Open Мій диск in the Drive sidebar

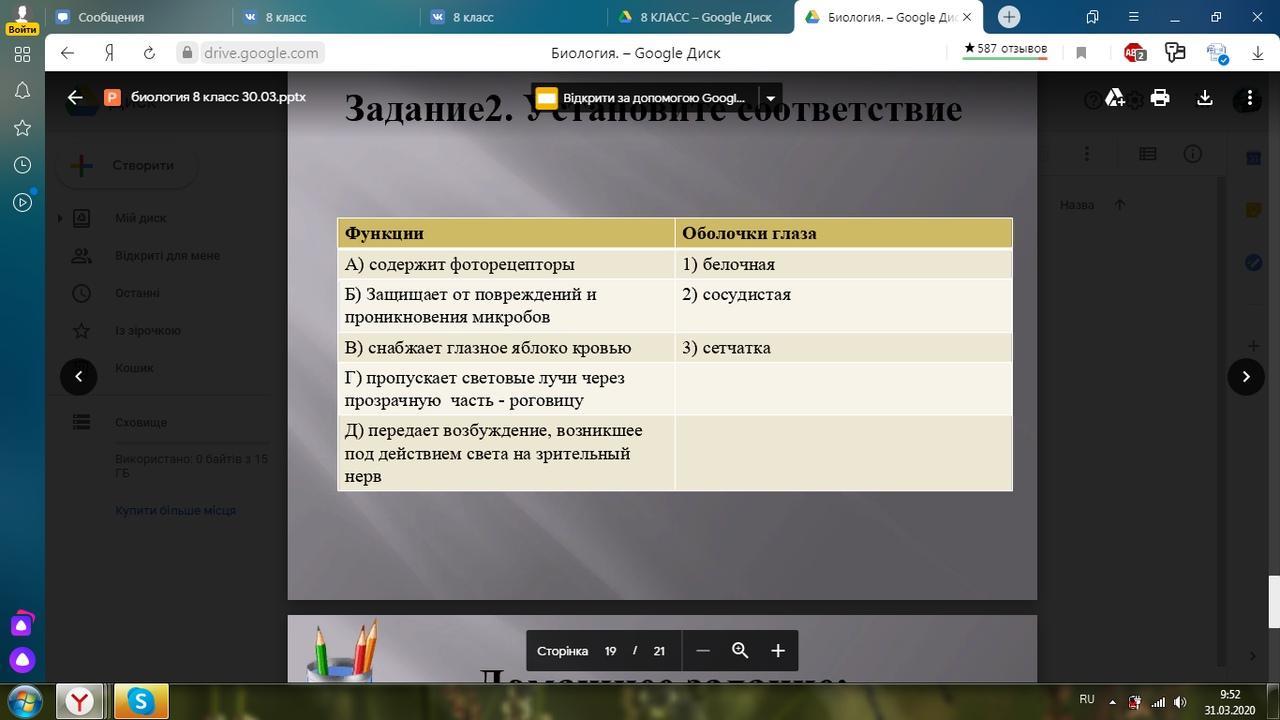click(x=141, y=218)
